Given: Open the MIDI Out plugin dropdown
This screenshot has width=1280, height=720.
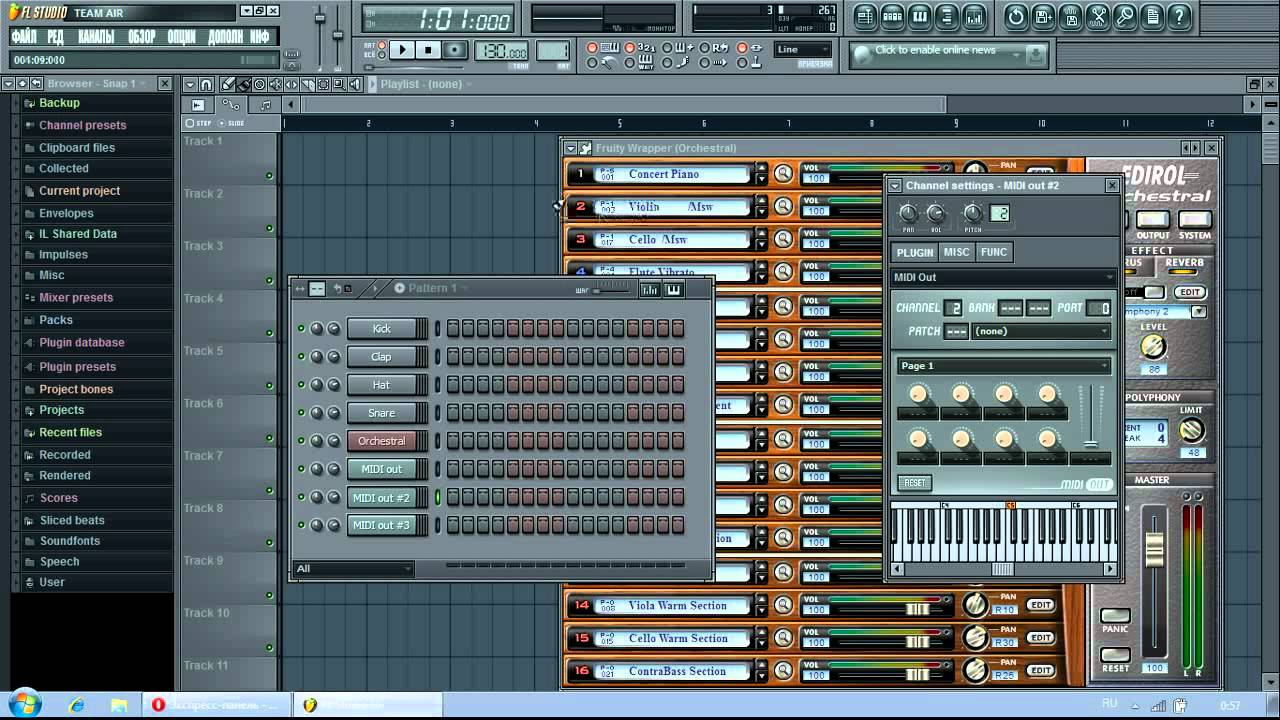Looking at the screenshot, I should tap(1003, 277).
